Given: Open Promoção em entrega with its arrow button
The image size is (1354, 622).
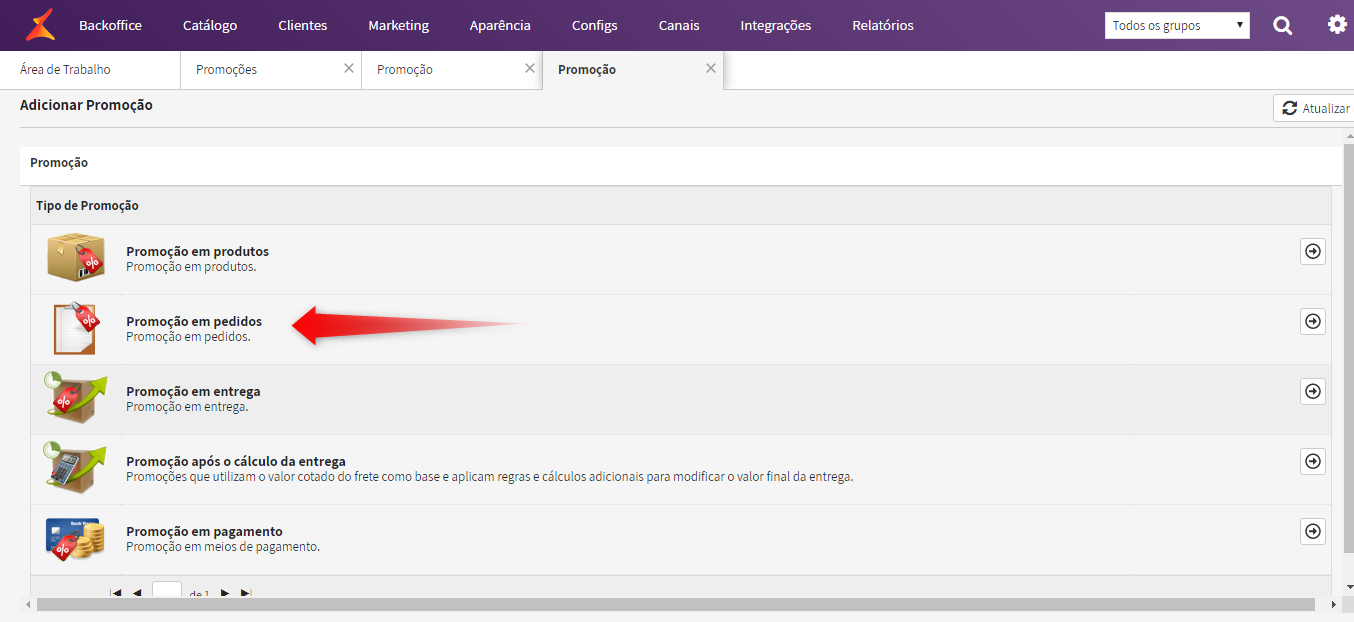Looking at the screenshot, I should coord(1313,391).
